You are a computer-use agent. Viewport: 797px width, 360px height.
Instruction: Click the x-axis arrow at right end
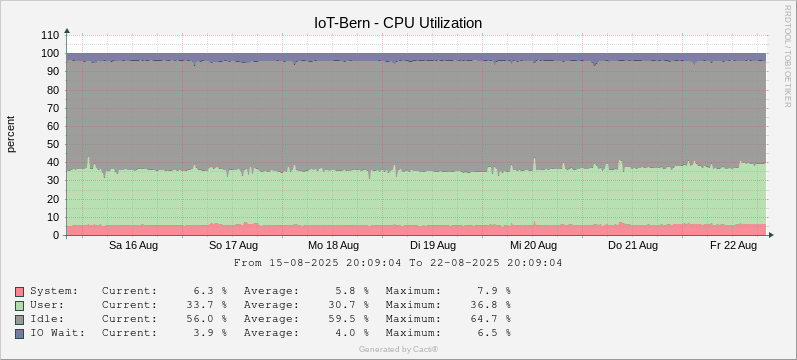[x=771, y=235]
